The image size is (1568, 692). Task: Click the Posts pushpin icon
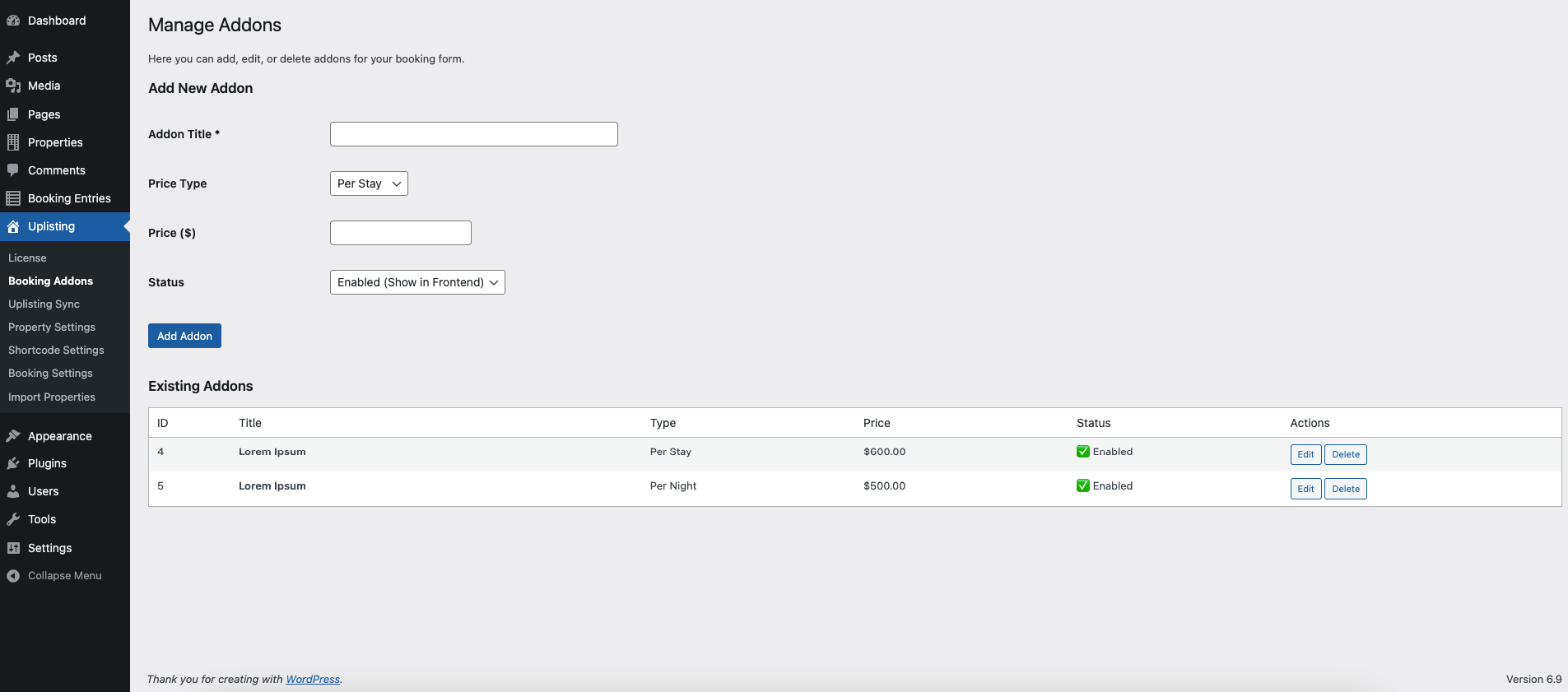[13, 58]
